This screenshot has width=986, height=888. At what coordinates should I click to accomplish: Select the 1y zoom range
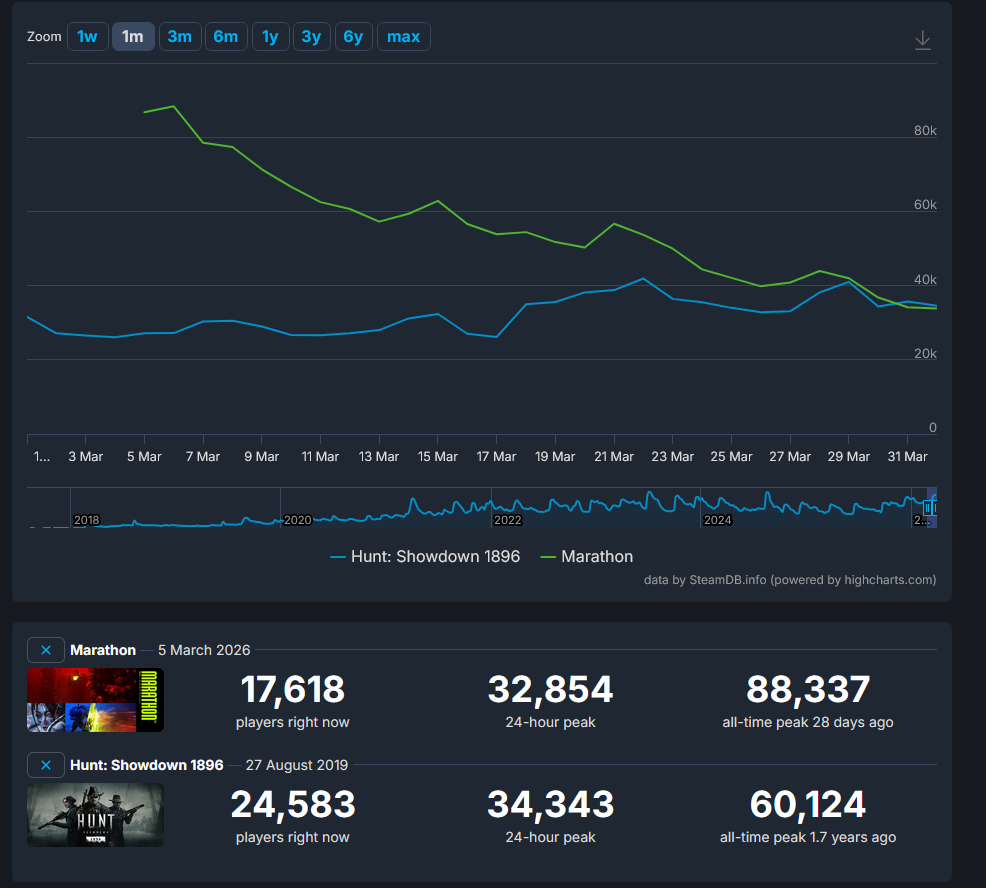[x=270, y=36]
